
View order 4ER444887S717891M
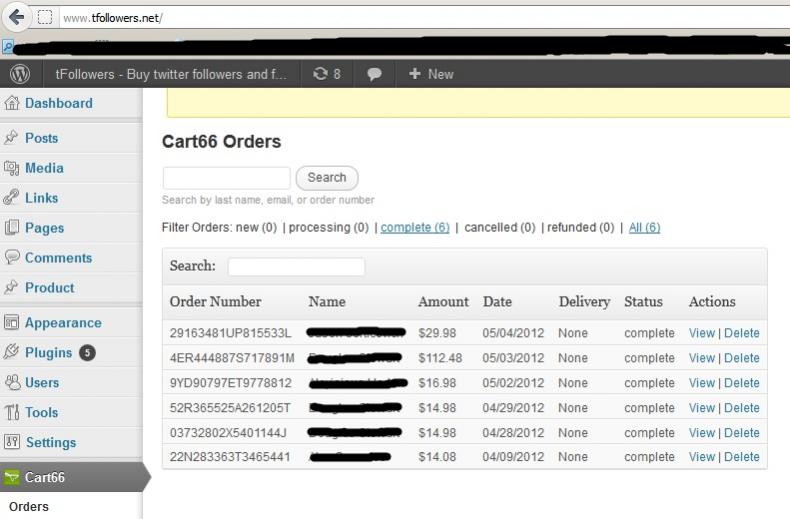click(x=702, y=358)
